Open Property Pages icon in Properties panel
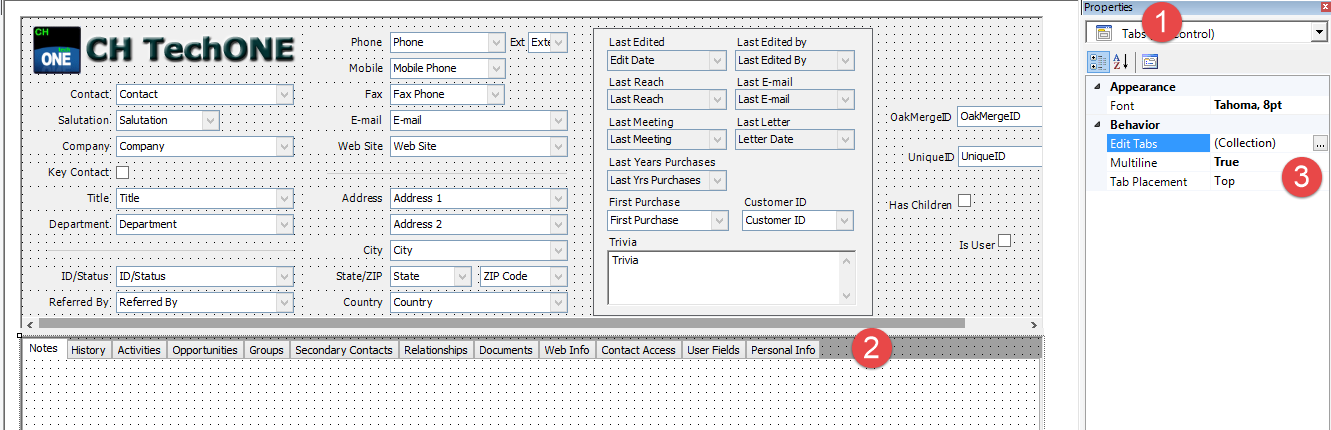Image resolution: width=1331 pixels, height=430 pixels. point(1149,62)
